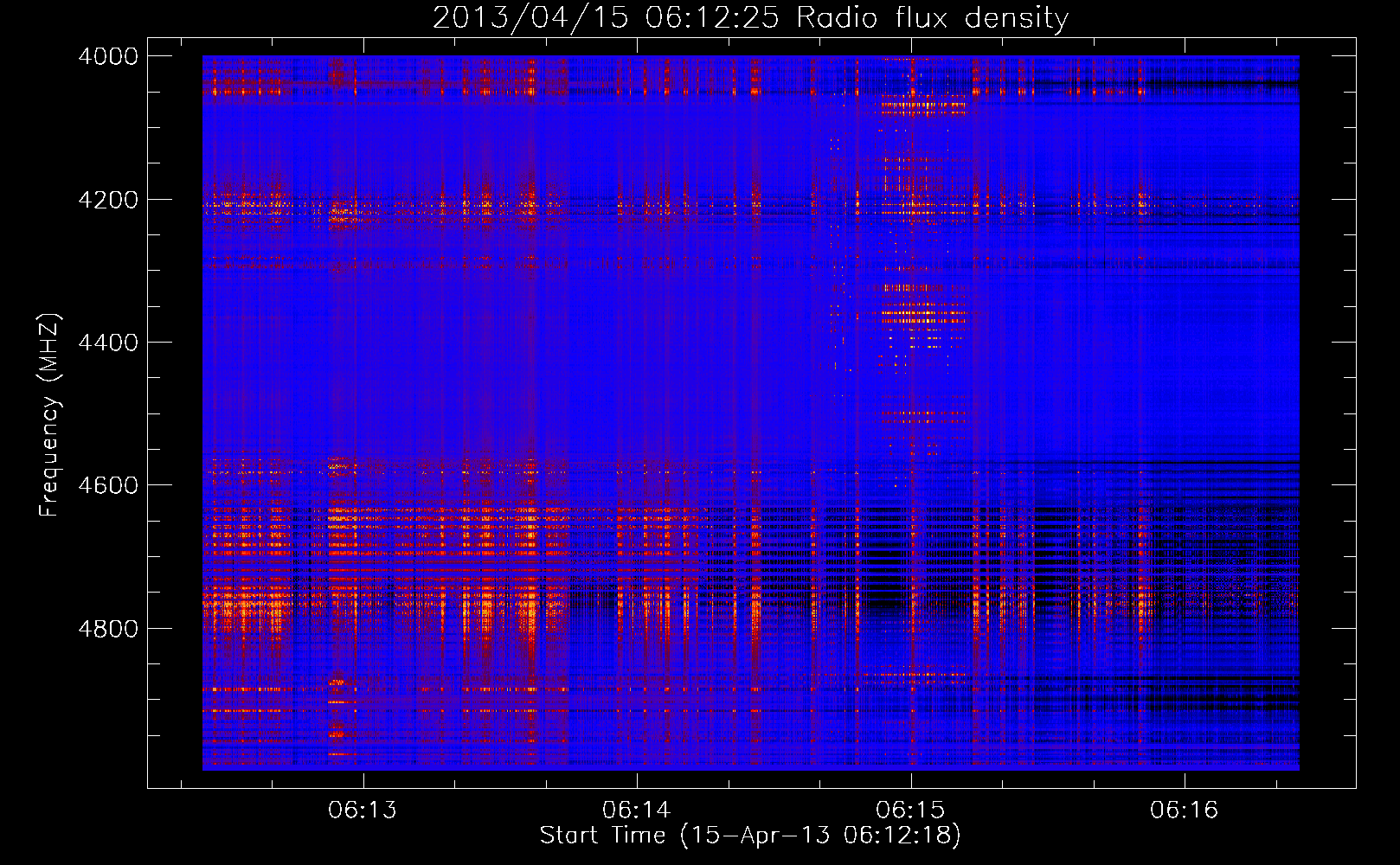The height and width of the screenshot is (865, 1400).
Task: Click the 4000 frequency axis label
Action: tap(108, 56)
